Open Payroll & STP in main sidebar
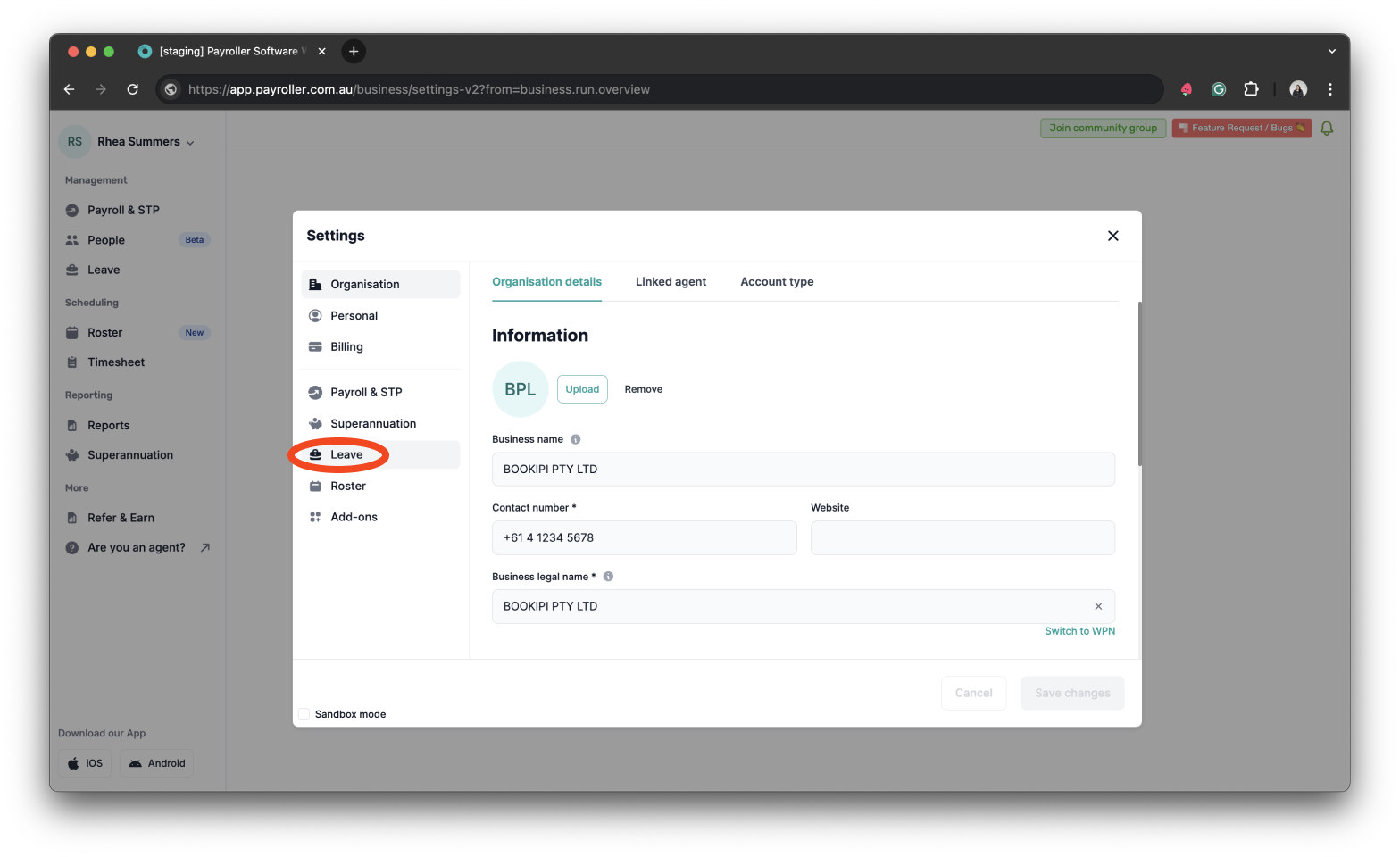 pos(123,210)
